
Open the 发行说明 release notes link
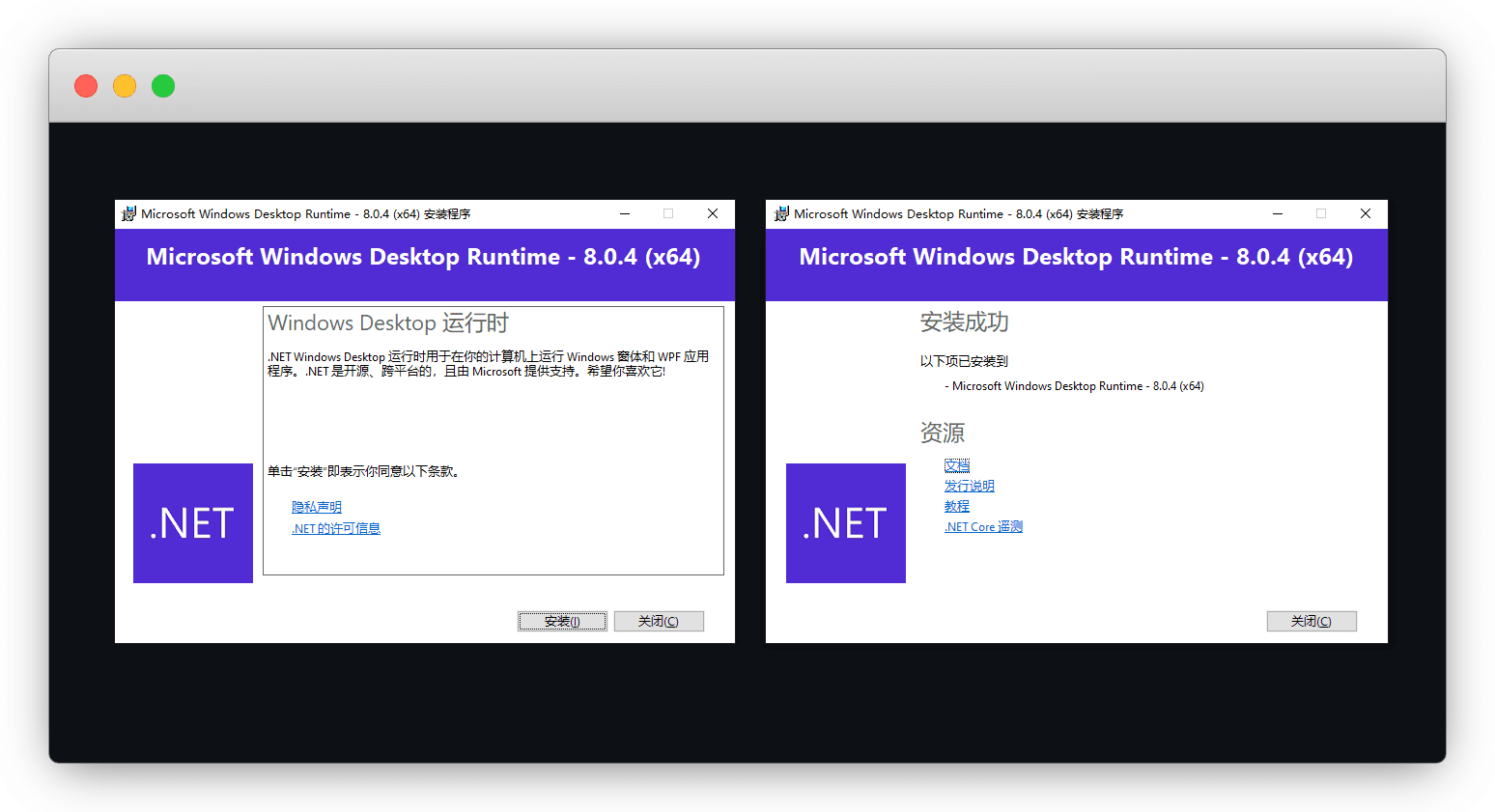[x=969, y=486]
